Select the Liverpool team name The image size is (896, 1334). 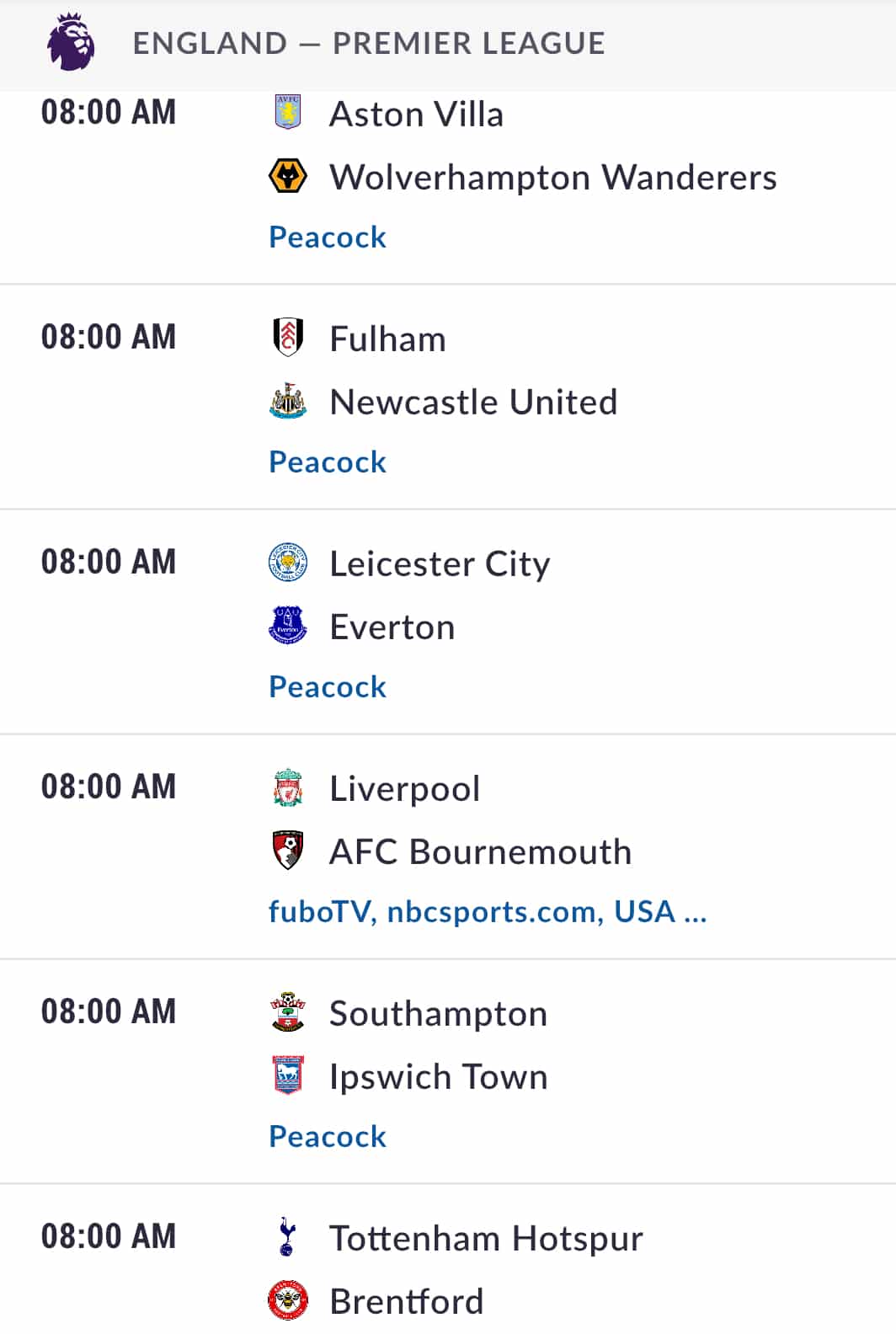pos(405,789)
